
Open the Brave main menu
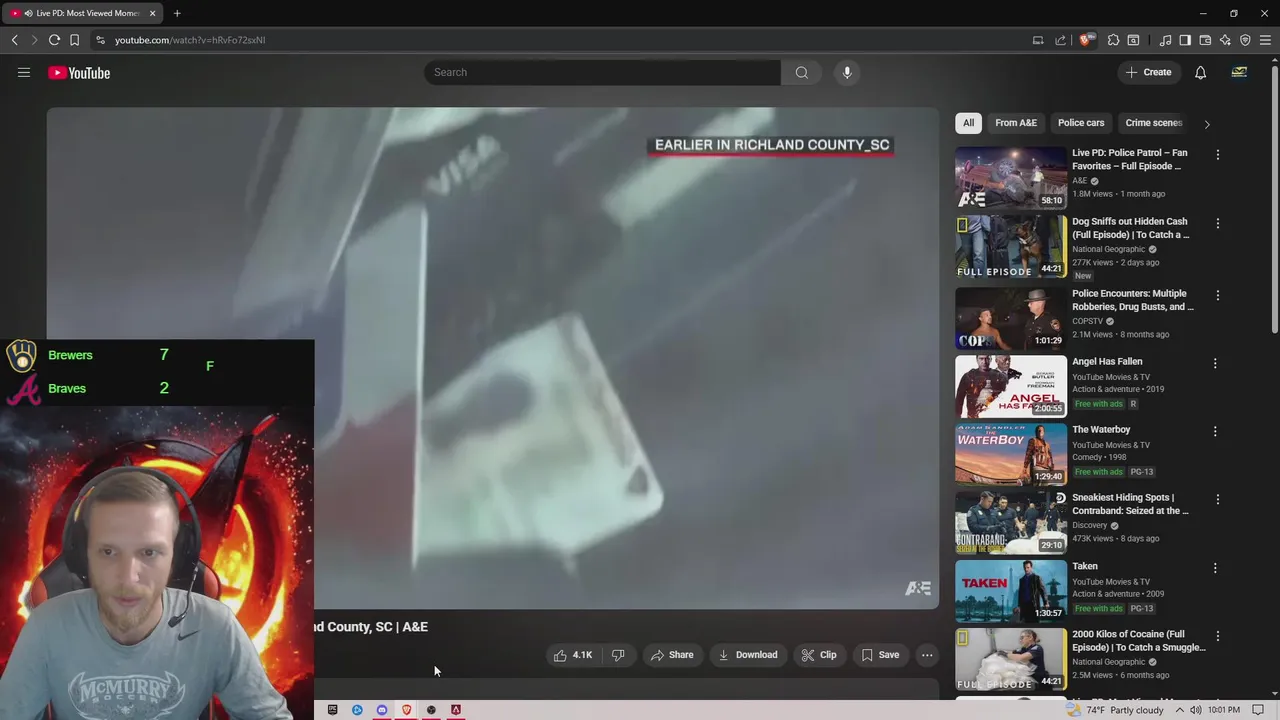click(x=1265, y=40)
